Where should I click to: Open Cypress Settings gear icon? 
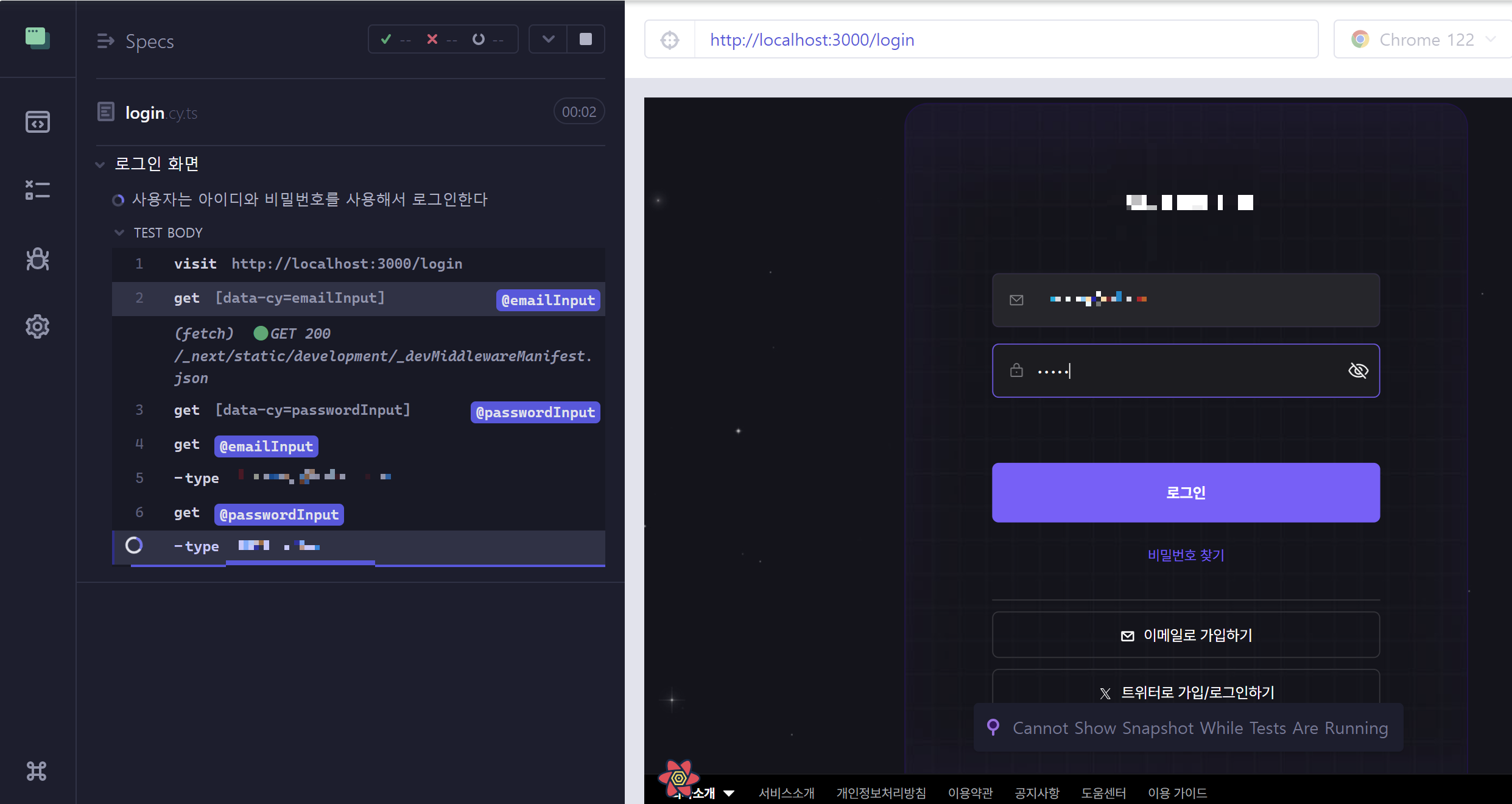pyautogui.click(x=37, y=326)
